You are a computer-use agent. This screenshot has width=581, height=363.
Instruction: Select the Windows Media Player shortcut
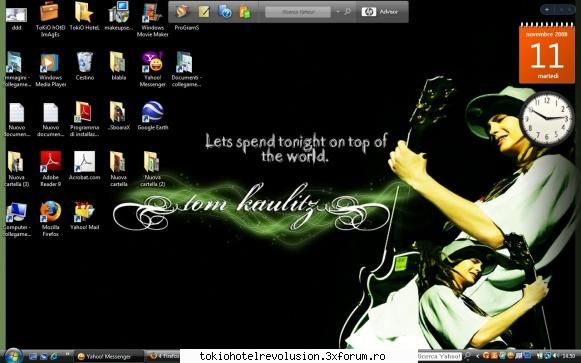(x=50, y=69)
